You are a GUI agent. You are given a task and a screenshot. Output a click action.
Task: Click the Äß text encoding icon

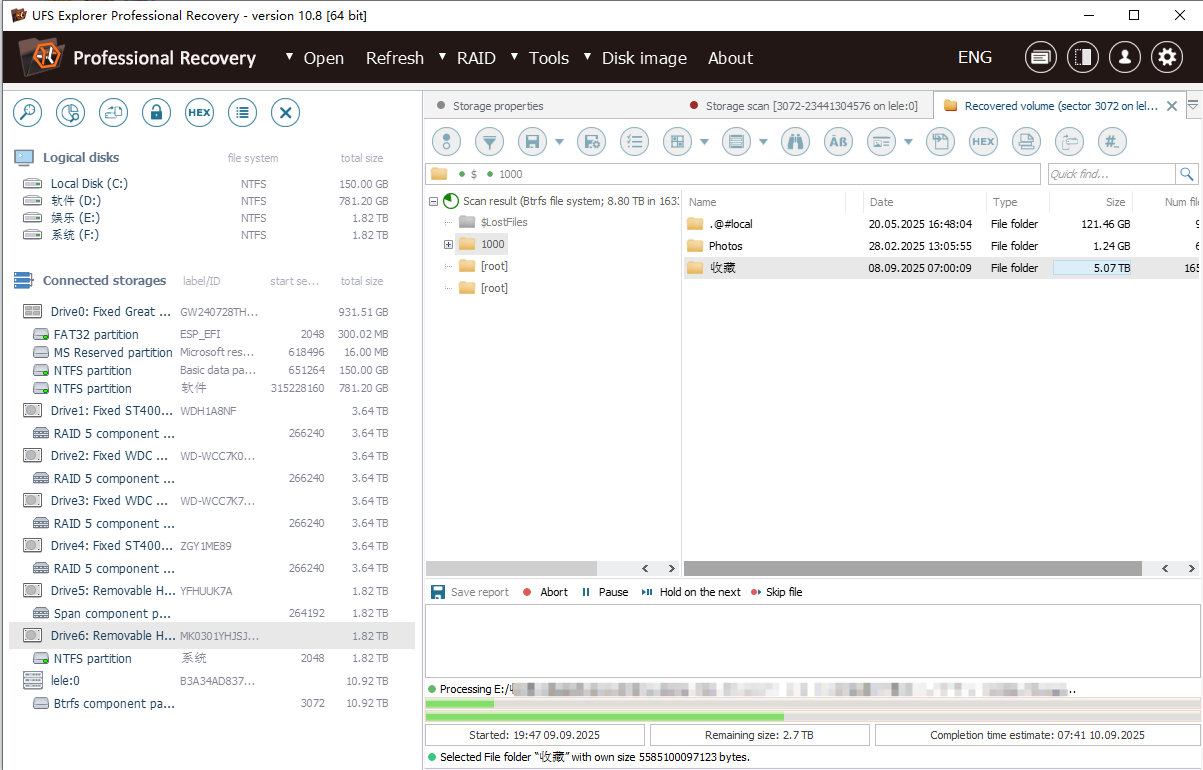coord(838,142)
